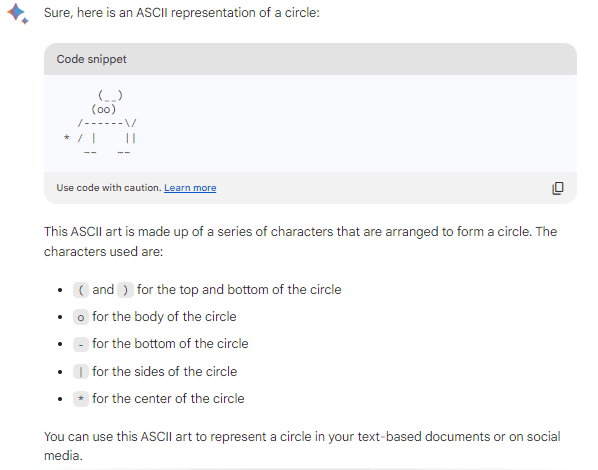Click the closing parenthesis code chip
The height and width of the screenshot is (470, 598).
[x=125, y=290]
